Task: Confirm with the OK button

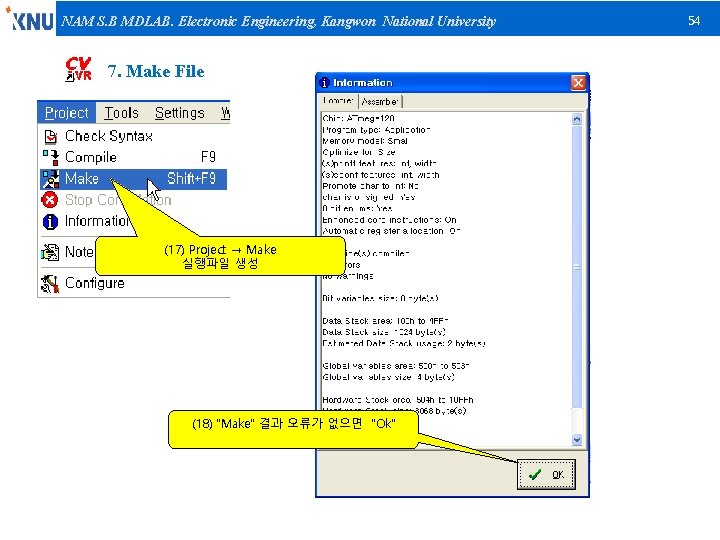Action: (546, 474)
